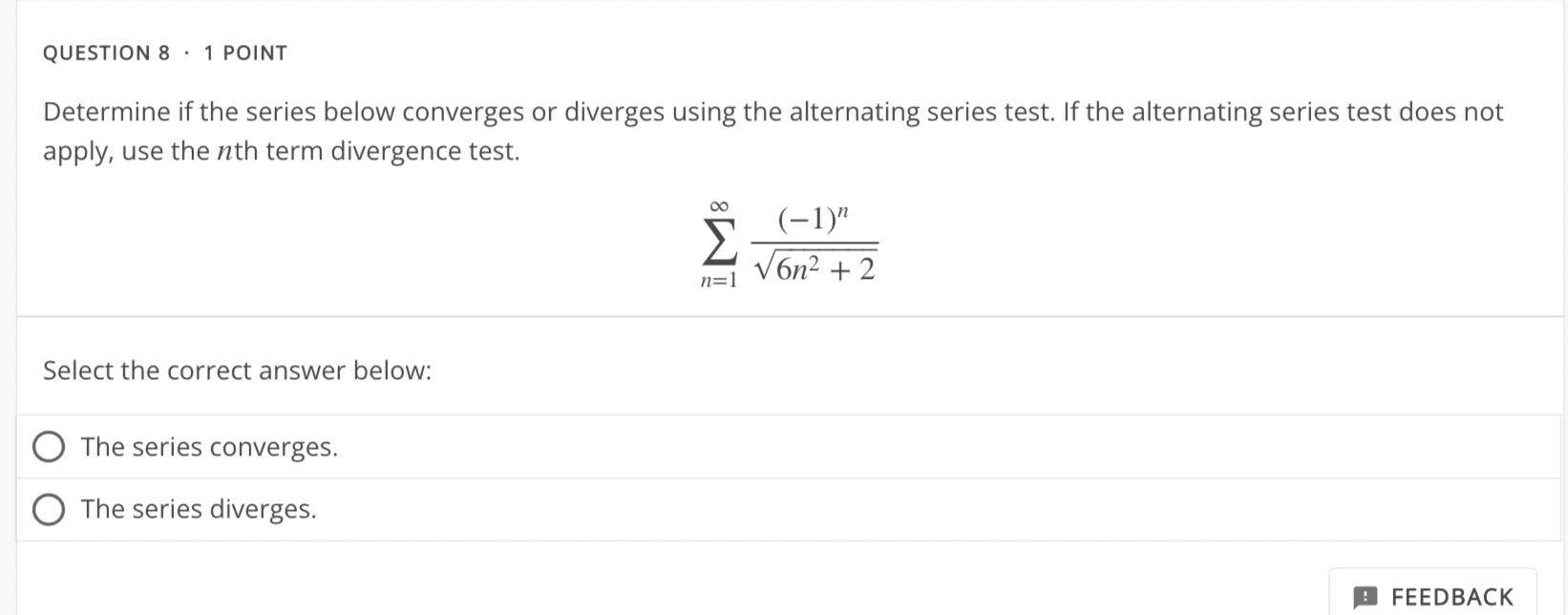
Task: Click the divider line between question and answers
Action: (x=783, y=315)
